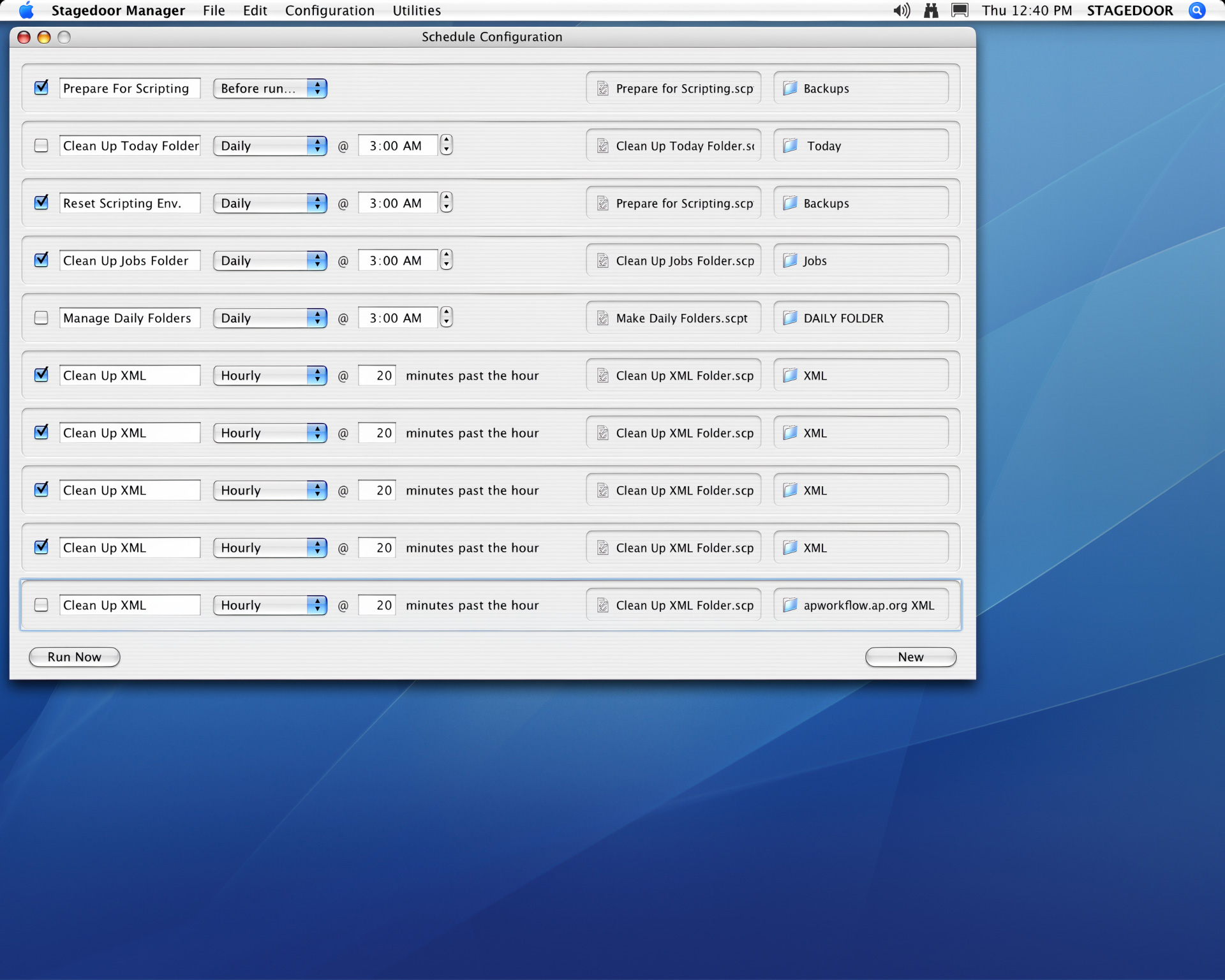Click time stepper for Clean Up Jobs Folder
Screen dimensions: 1225x980
[x=446, y=260]
